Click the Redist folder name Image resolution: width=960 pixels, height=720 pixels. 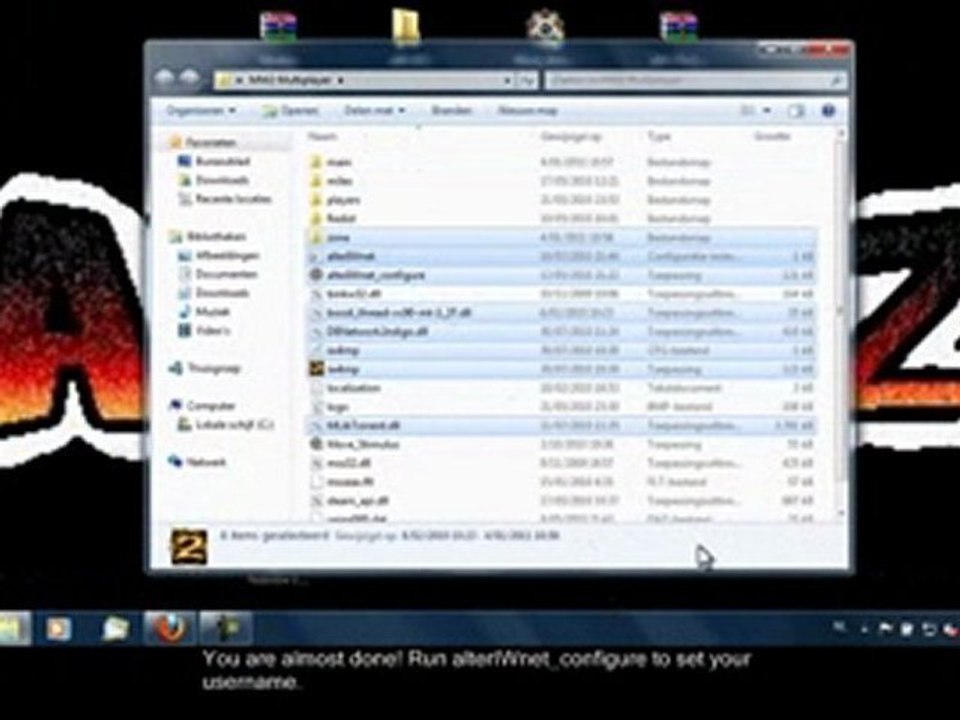pyautogui.click(x=341, y=218)
